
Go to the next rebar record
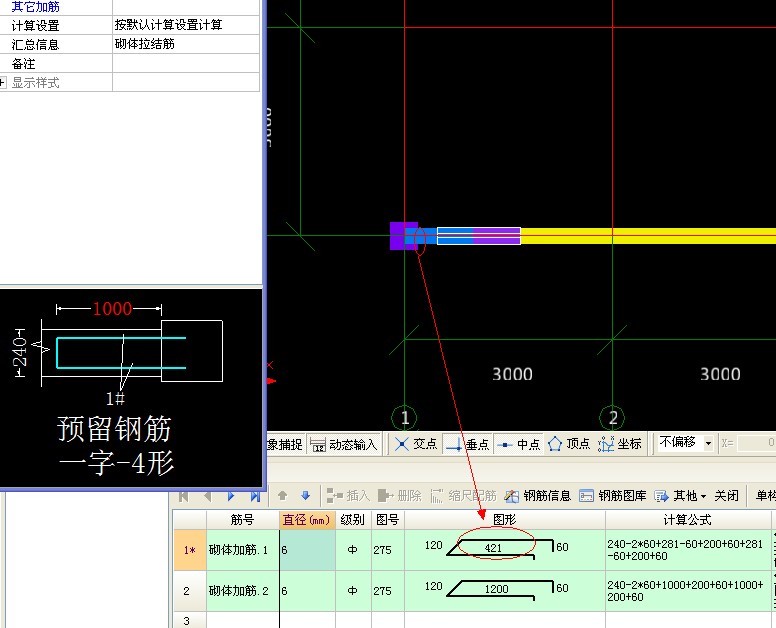point(231,496)
